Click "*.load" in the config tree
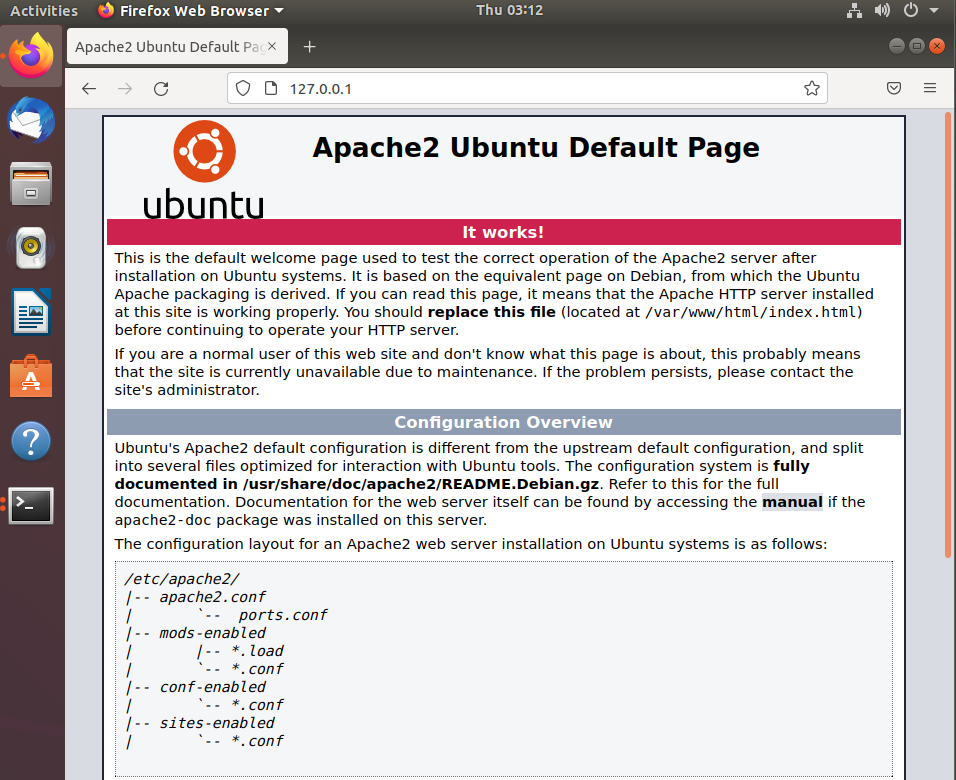 (x=258, y=651)
